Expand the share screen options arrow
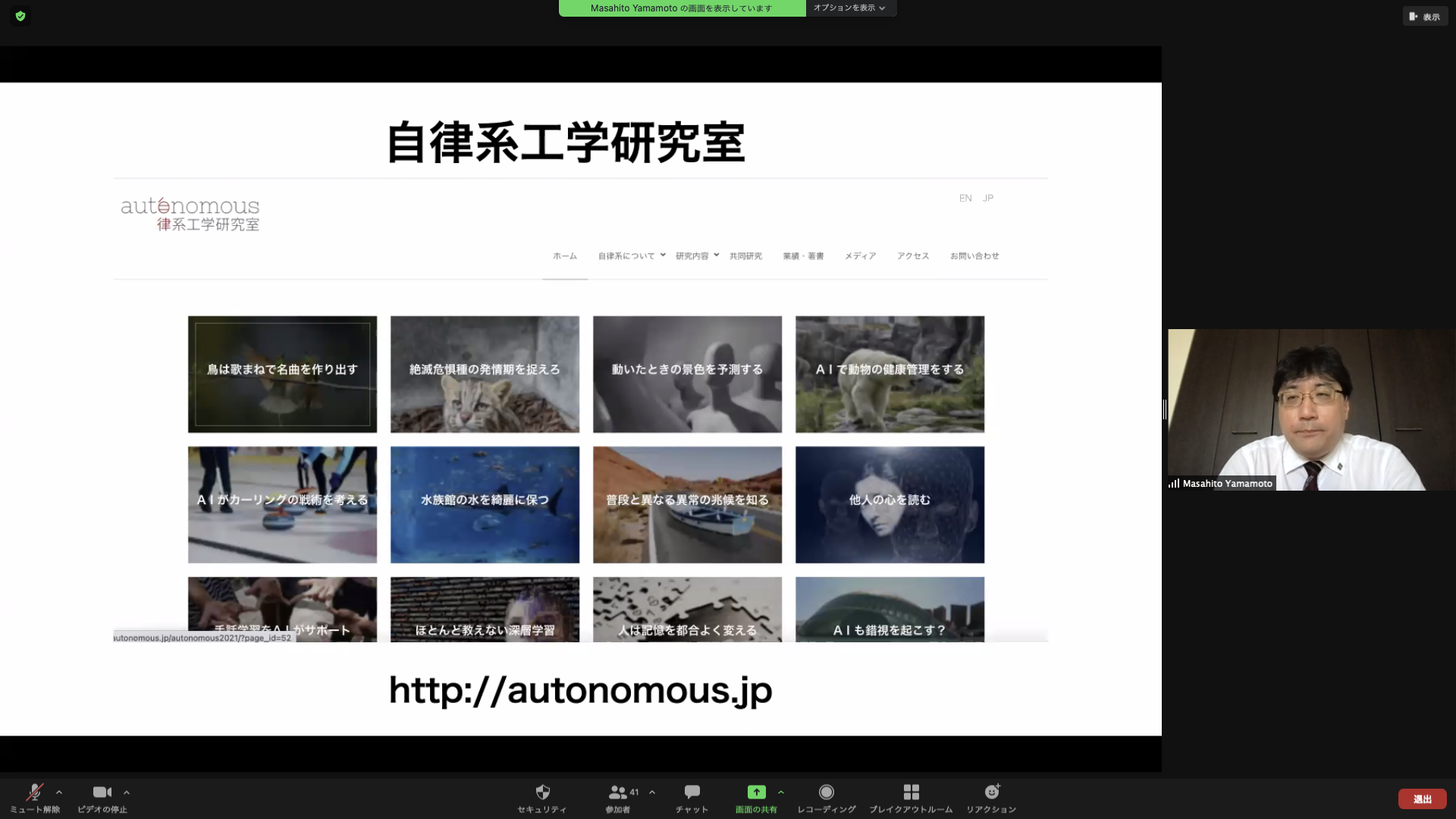This screenshot has width=1456, height=819. click(x=781, y=792)
